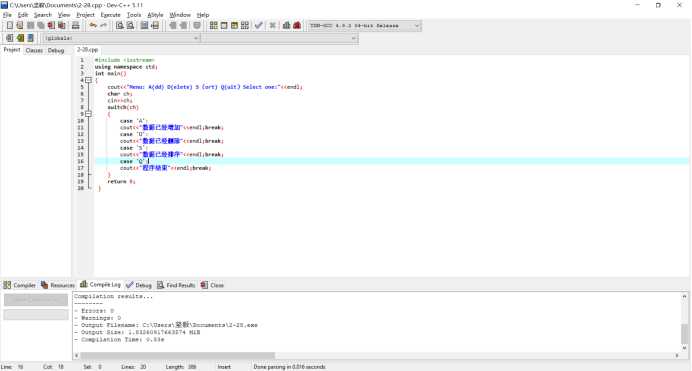
Task: Switch to the Resources bottom tab
Action: [58, 285]
